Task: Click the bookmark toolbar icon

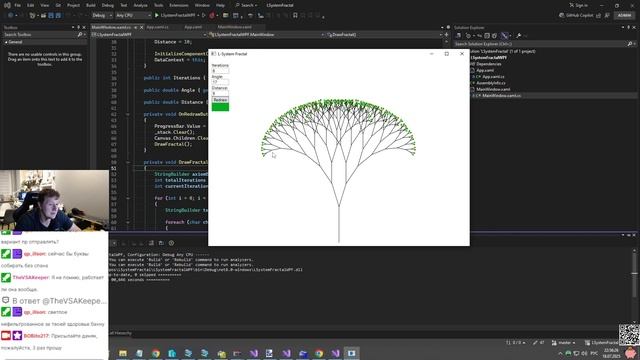Action: pos(295,15)
